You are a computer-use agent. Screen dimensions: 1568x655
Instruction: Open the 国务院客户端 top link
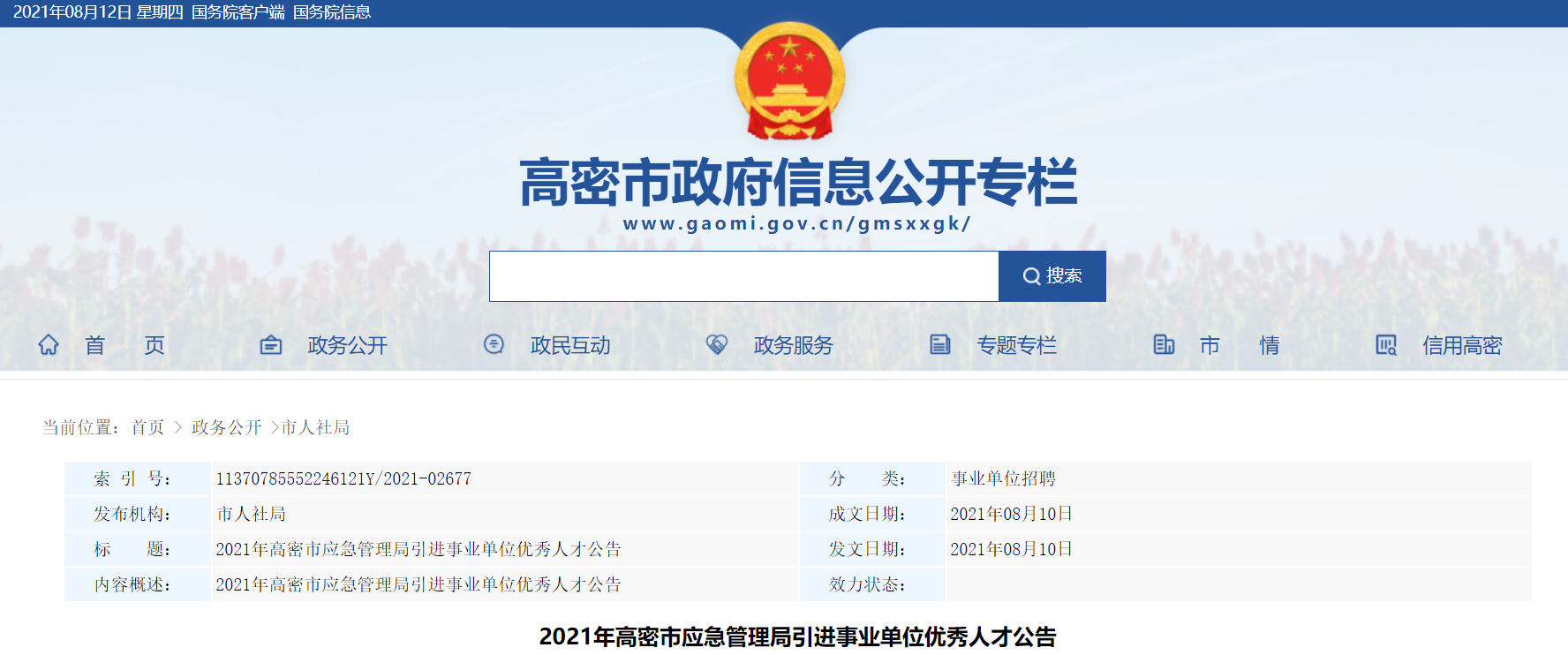(238, 12)
